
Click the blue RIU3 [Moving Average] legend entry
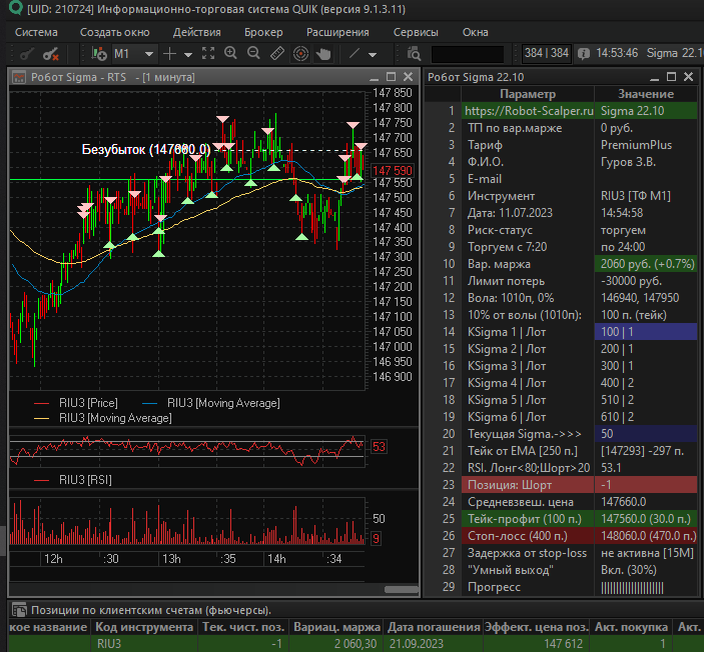(211, 403)
